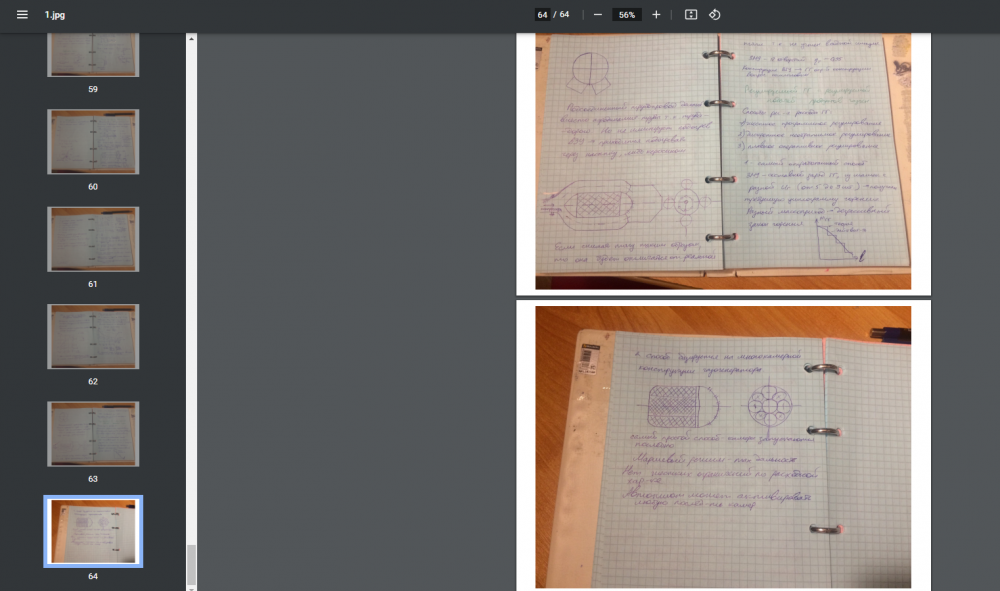Click the zoom out minus icon
The height and width of the screenshot is (591, 1000).
coord(597,15)
